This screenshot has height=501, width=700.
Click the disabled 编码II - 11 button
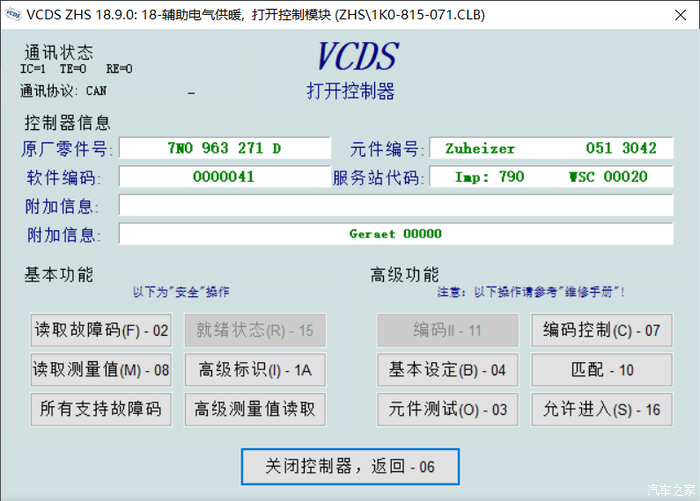tap(447, 330)
